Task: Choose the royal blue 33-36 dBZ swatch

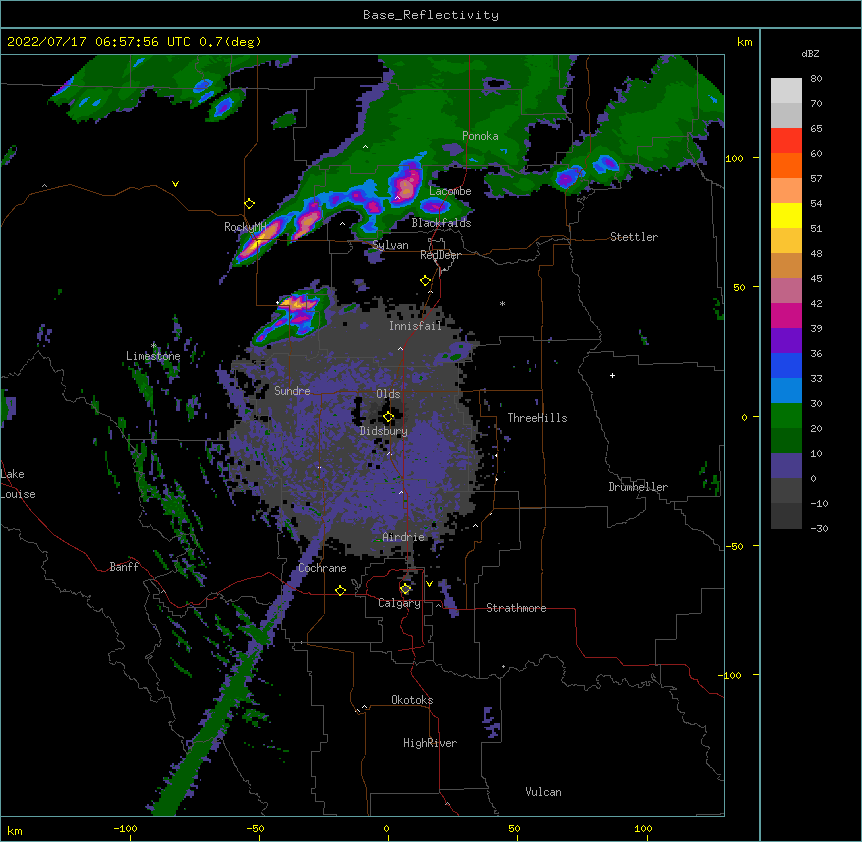Action: point(786,365)
